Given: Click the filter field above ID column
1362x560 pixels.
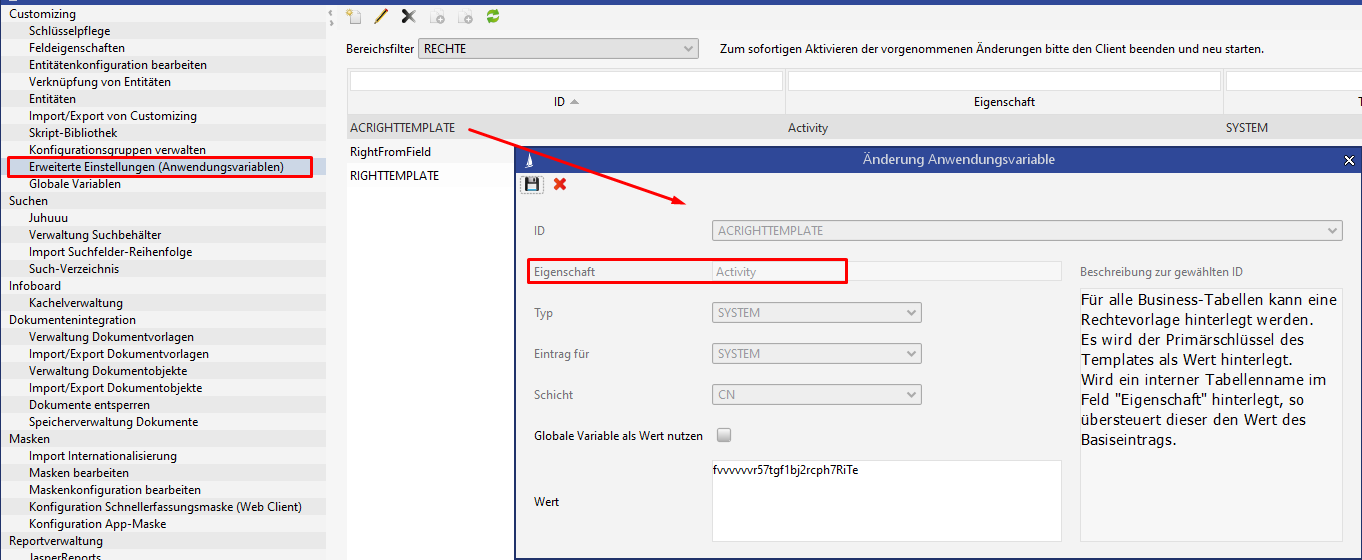Looking at the screenshot, I should 566,81.
